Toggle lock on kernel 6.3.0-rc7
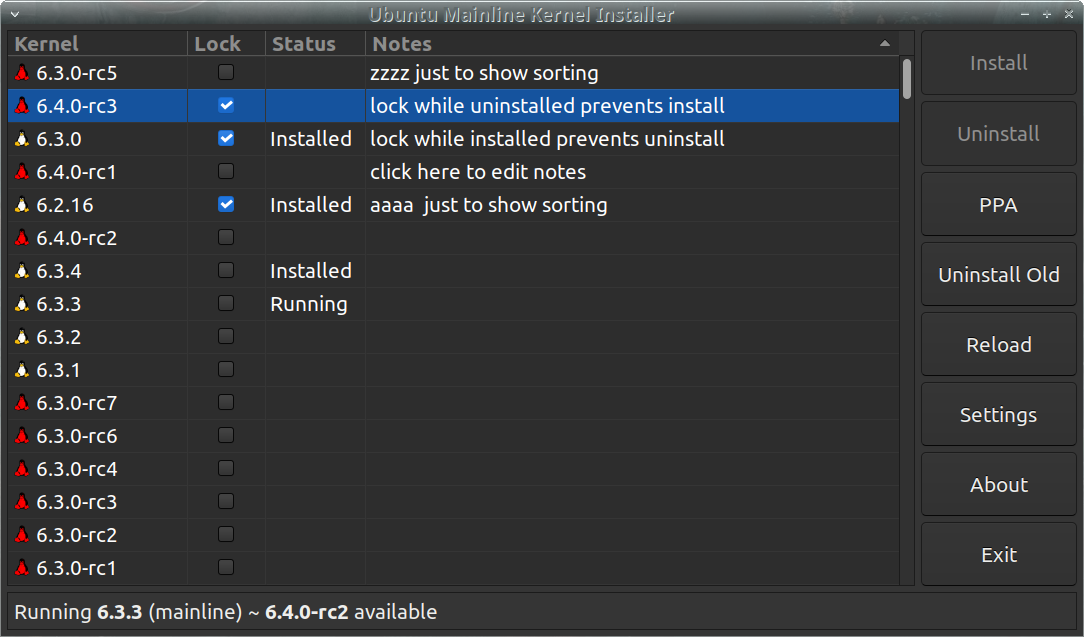 pos(226,402)
